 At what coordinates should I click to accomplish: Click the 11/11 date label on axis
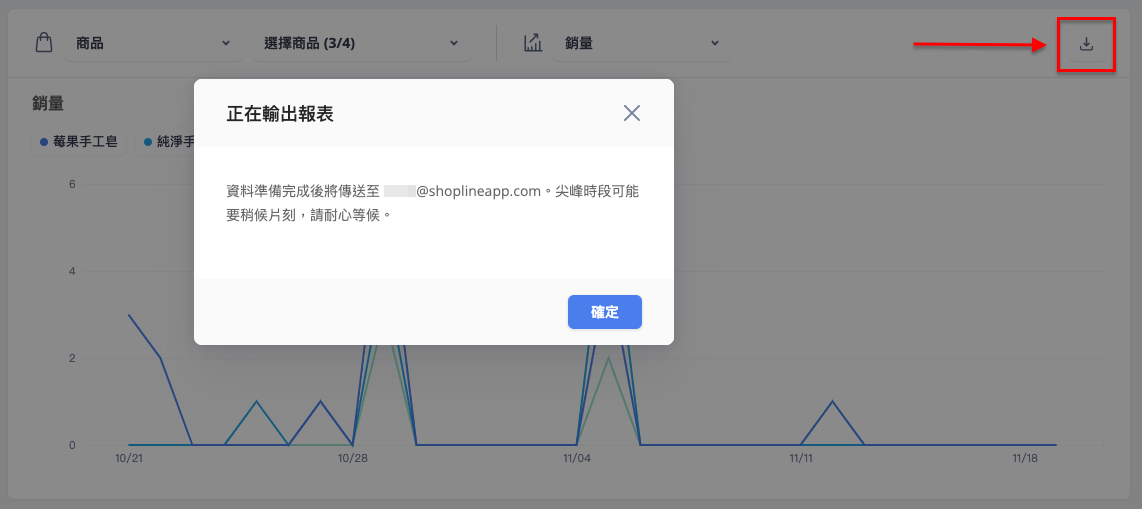tap(801, 459)
